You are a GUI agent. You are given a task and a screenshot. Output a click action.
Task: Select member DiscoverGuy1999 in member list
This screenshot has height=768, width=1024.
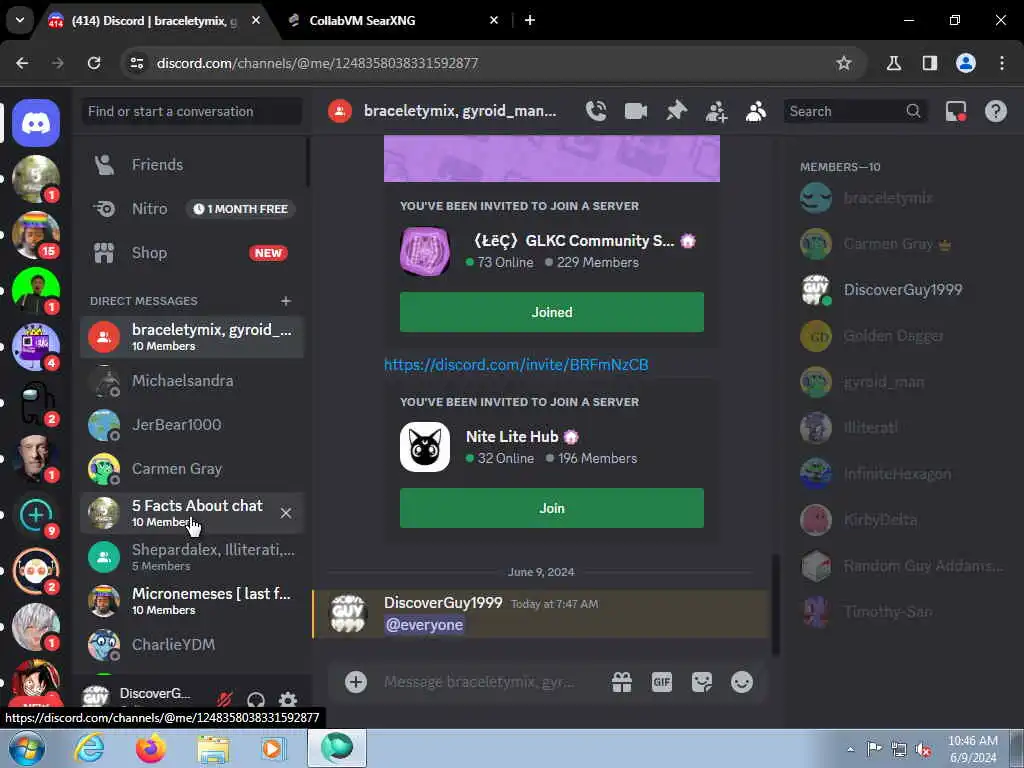(904, 290)
